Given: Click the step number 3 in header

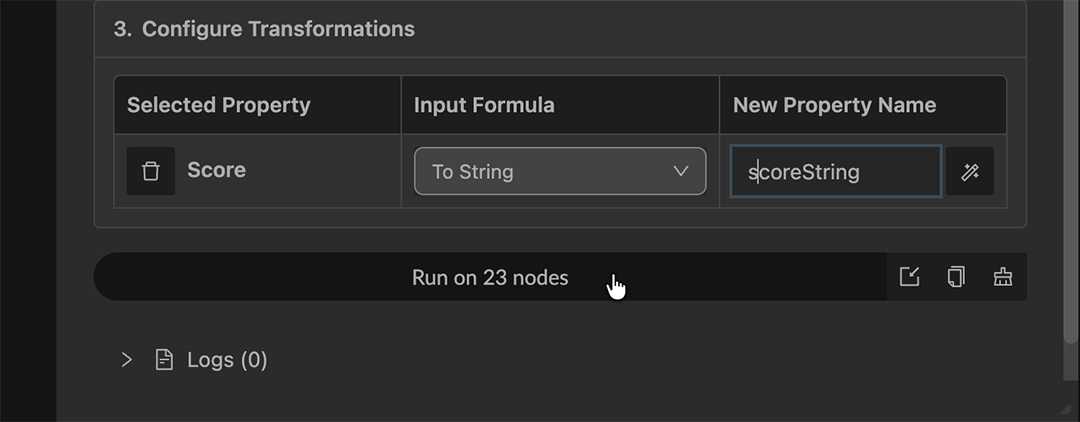Looking at the screenshot, I should (122, 29).
